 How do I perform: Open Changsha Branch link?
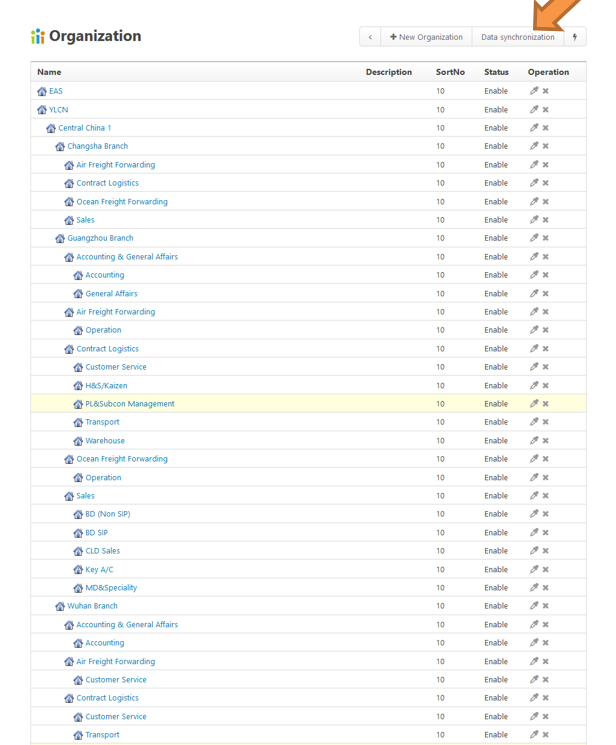point(97,146)
